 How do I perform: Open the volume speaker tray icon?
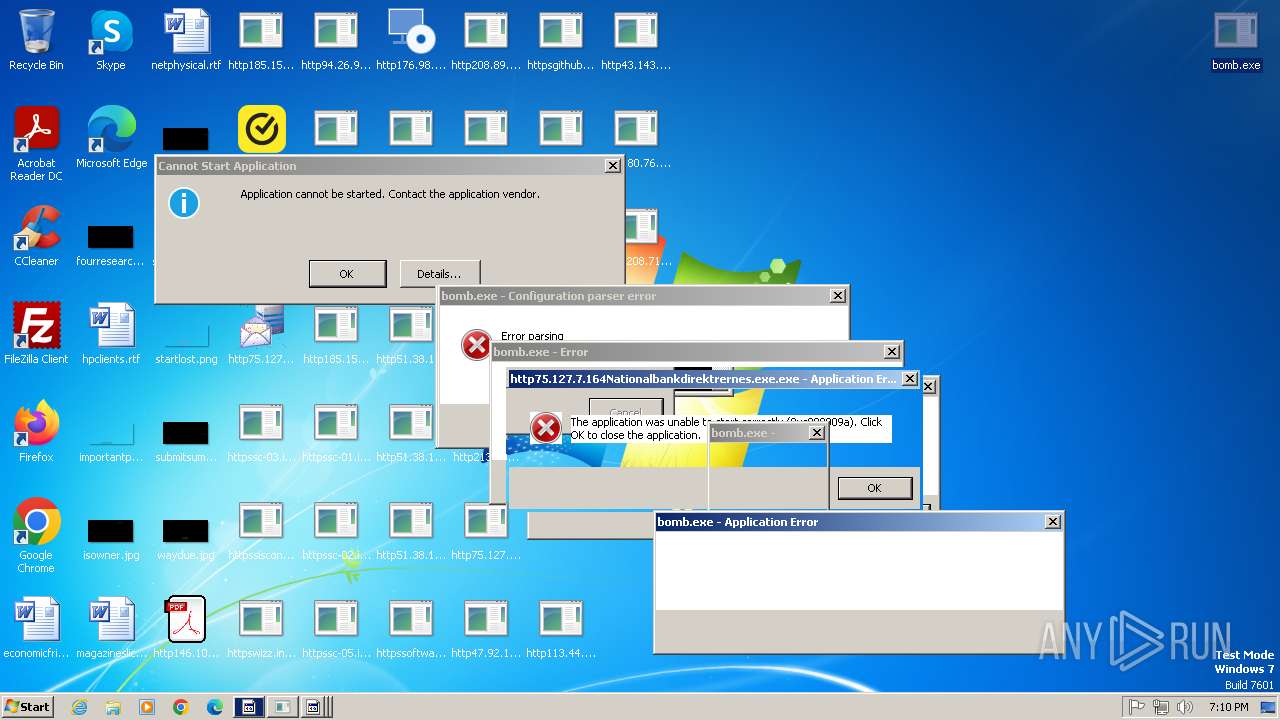tap(1185, 707)
